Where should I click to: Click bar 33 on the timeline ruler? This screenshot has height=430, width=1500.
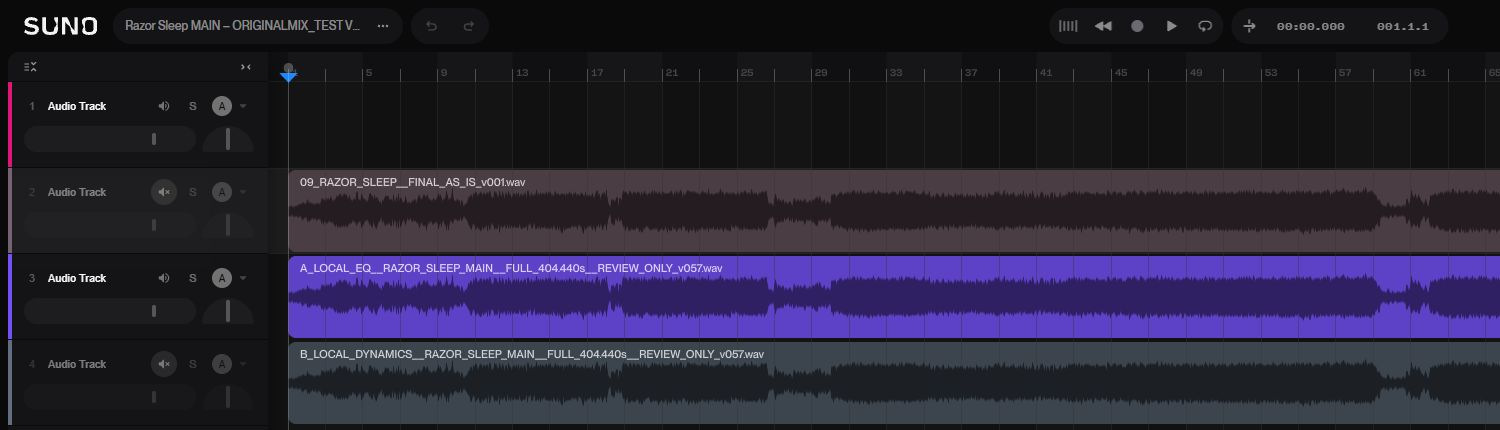(897, 73)
